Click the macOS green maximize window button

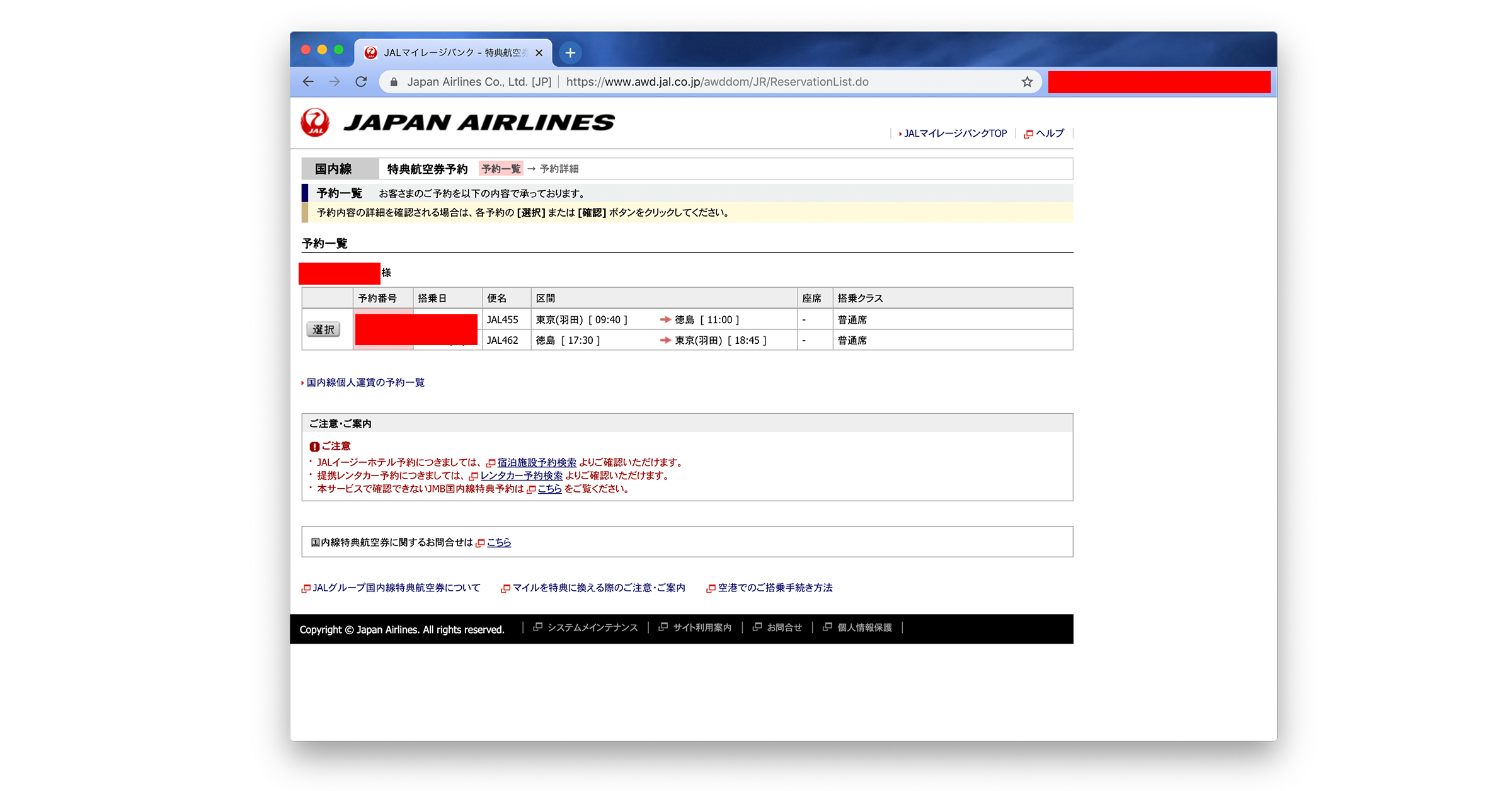click(339, 50)
